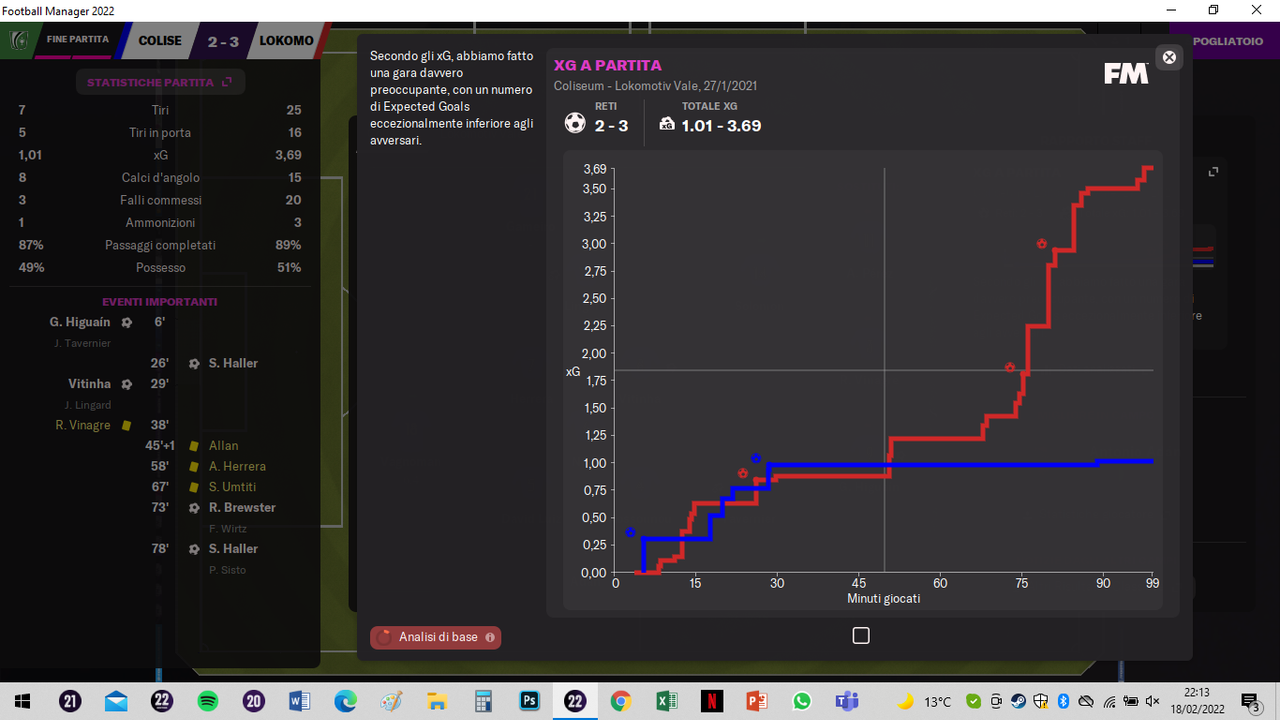Open Microsoft Teams from the taskbar

pos(848,701)
